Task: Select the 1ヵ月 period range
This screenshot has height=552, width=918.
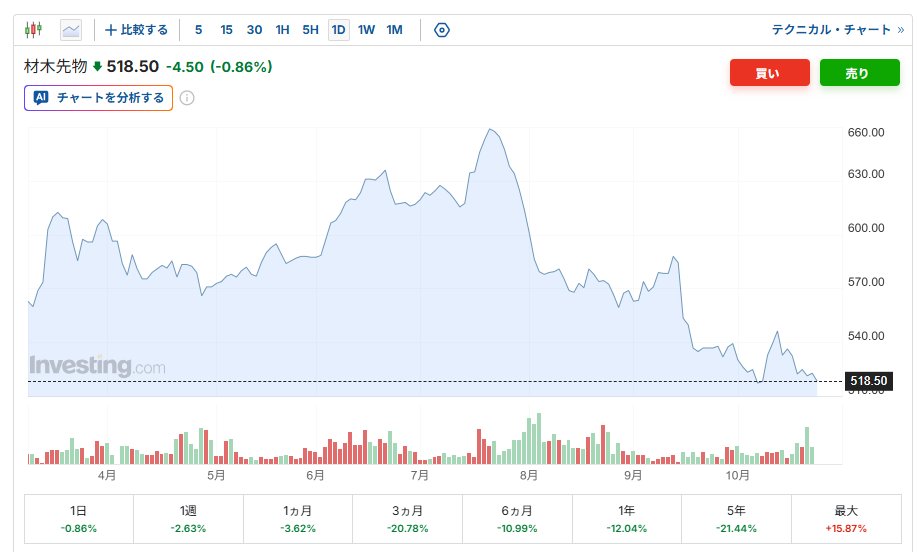Action: [297, 519]
